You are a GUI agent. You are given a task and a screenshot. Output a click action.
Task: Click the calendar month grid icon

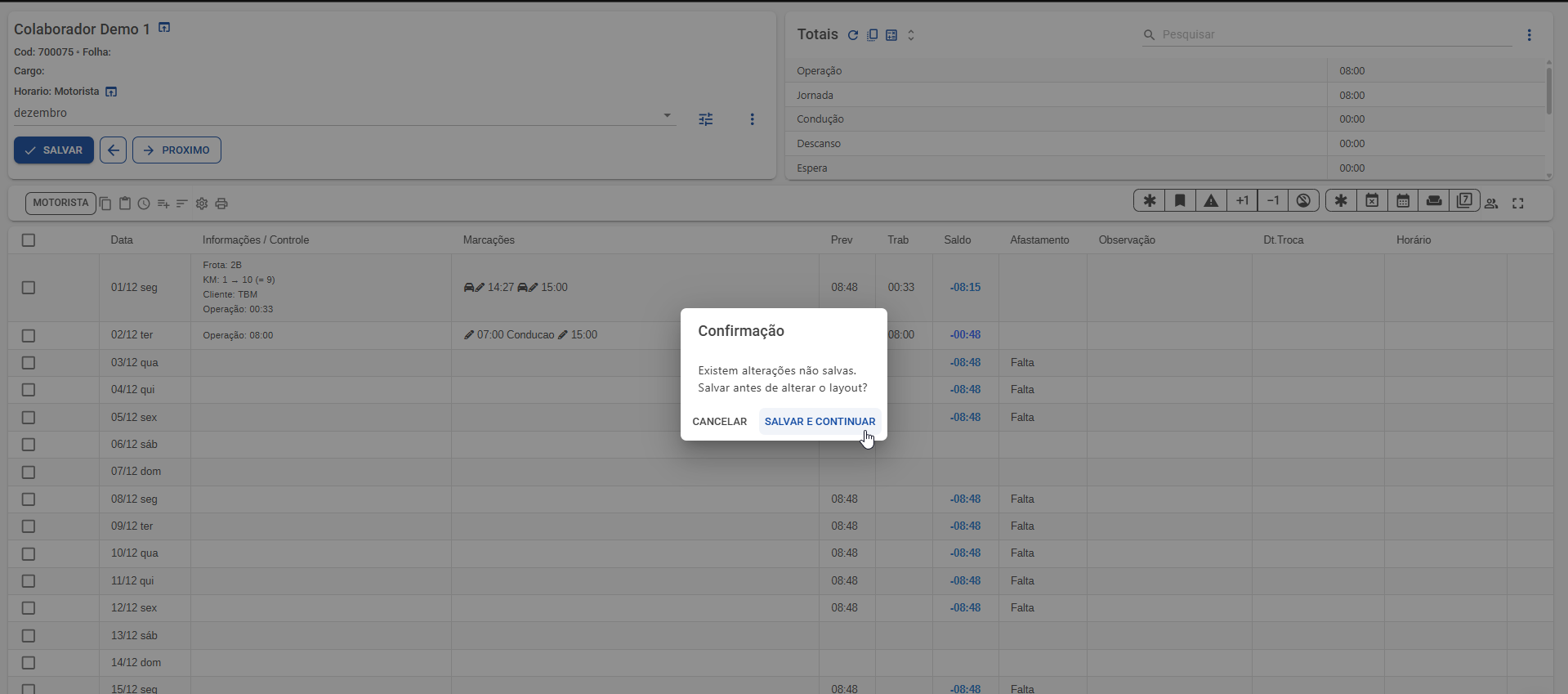point(1403,200)
